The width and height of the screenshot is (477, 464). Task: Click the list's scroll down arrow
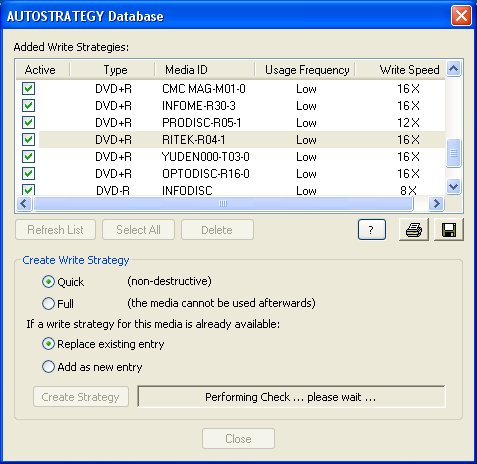453,186
